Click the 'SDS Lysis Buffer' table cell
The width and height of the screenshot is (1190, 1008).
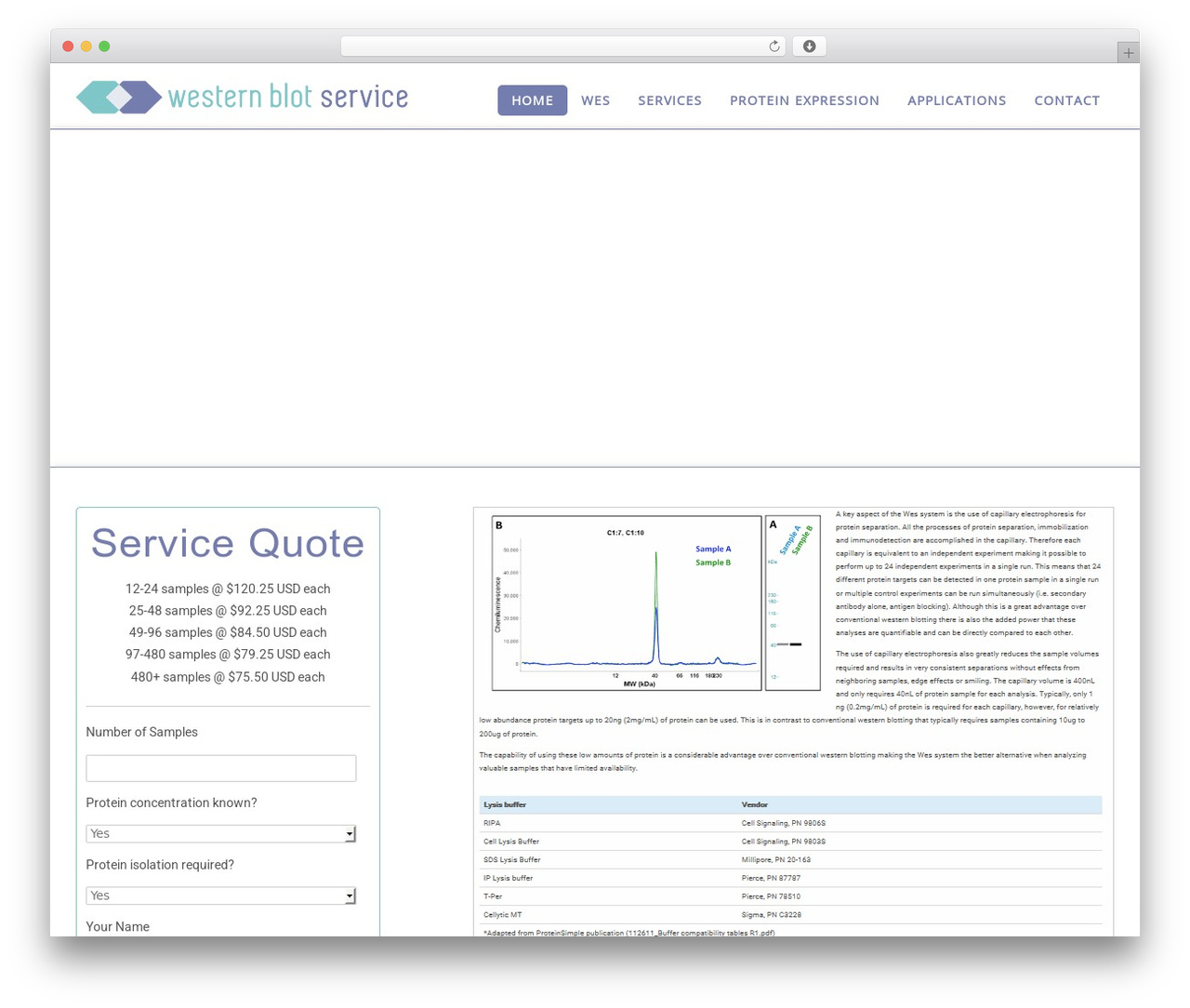point(512,860)
